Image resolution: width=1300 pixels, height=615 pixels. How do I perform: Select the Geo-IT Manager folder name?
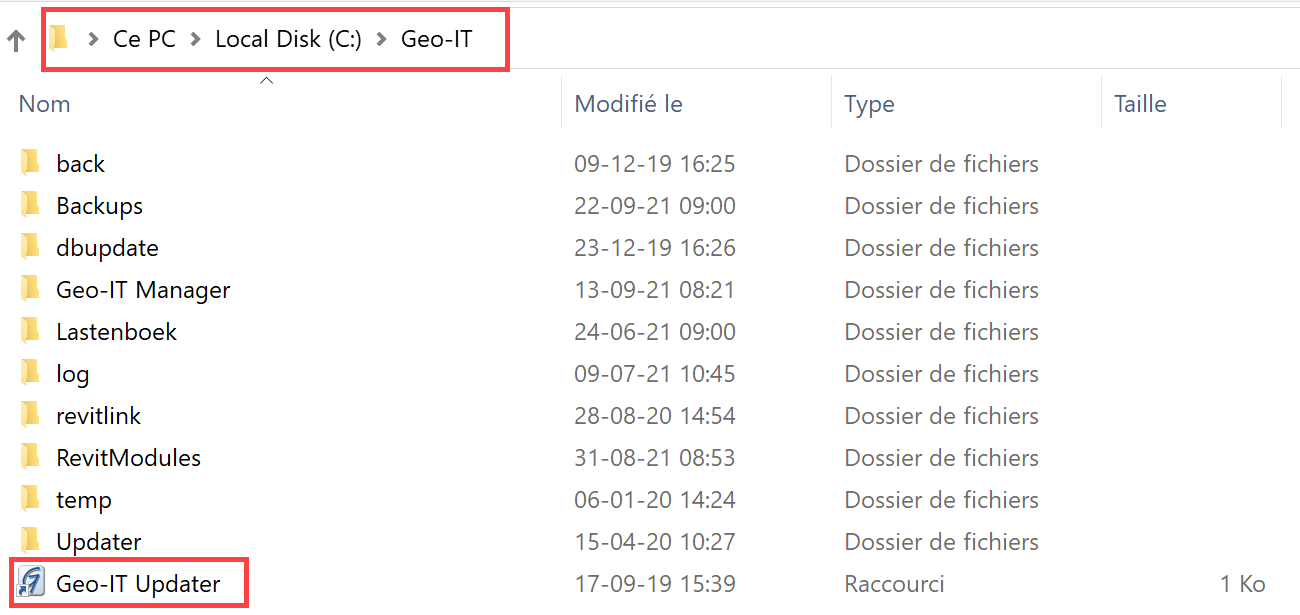tap(143, 290)
